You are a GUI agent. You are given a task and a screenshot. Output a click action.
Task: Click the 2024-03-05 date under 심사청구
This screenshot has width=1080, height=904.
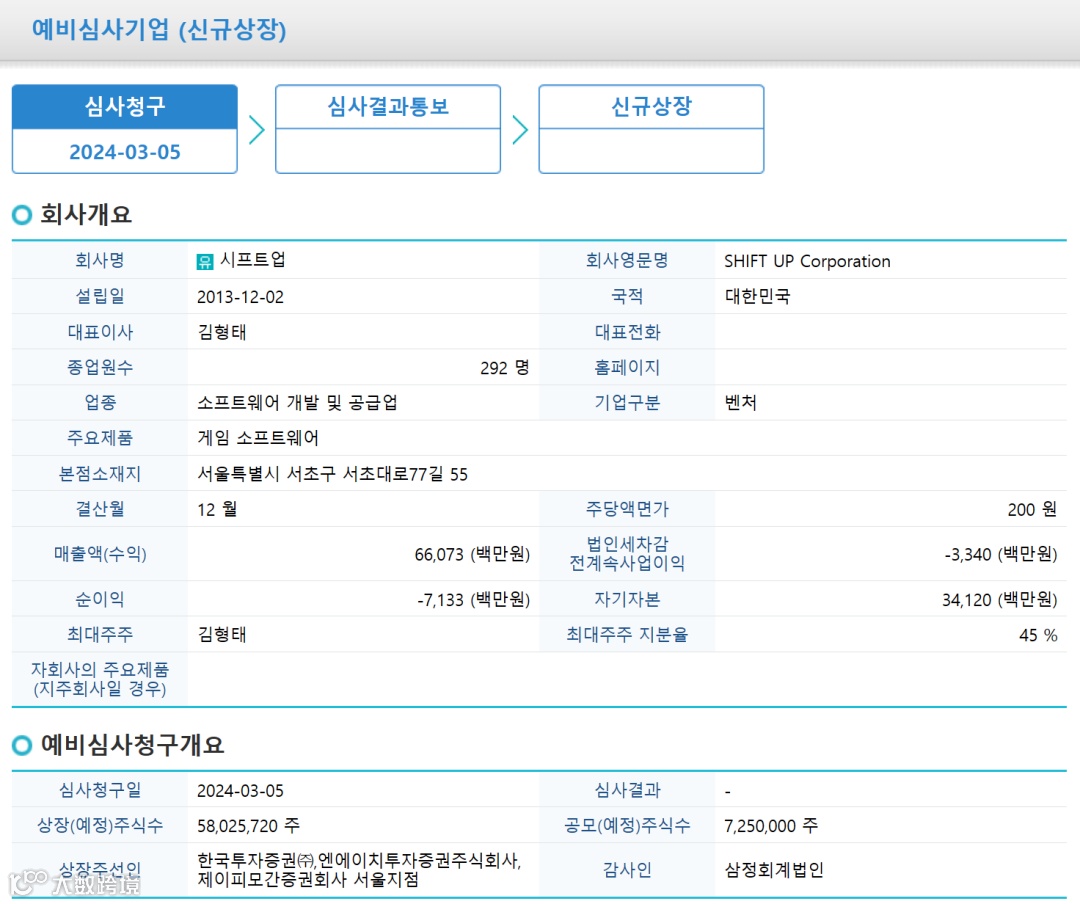point(125,152)
